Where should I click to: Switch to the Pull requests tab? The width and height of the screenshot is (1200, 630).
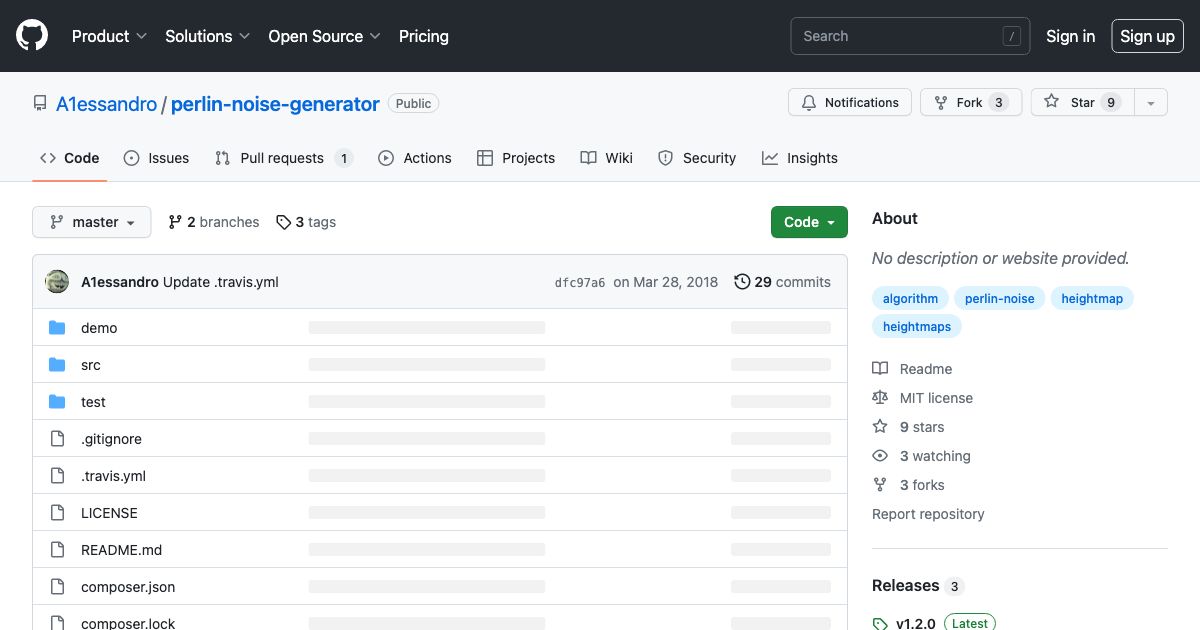pos(282,158)
